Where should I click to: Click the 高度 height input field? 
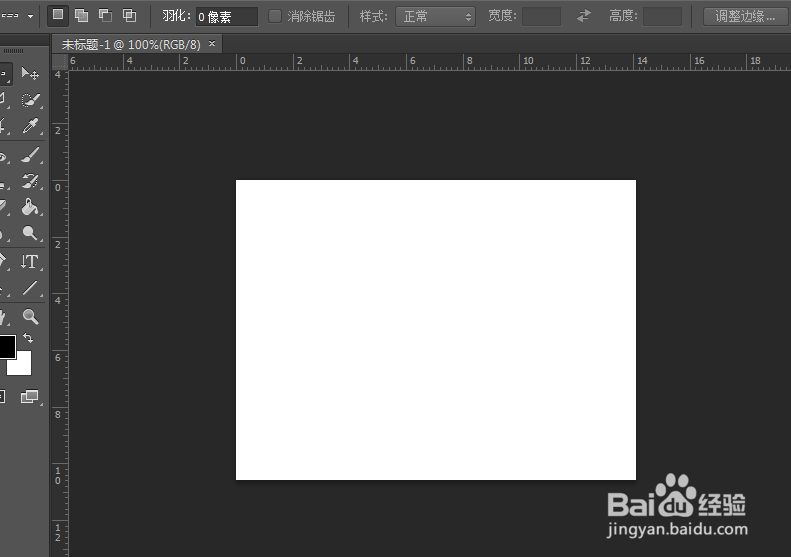[x=662, y=17]
